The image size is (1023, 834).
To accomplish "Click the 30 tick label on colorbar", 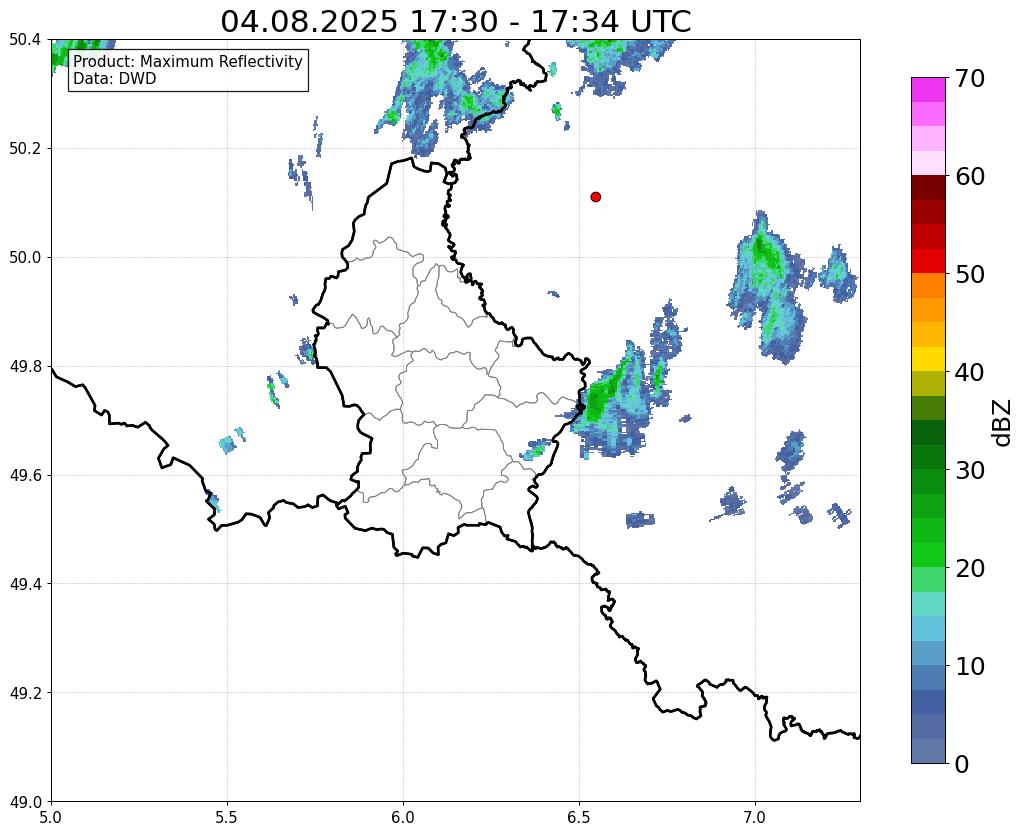I will [969, 470].
